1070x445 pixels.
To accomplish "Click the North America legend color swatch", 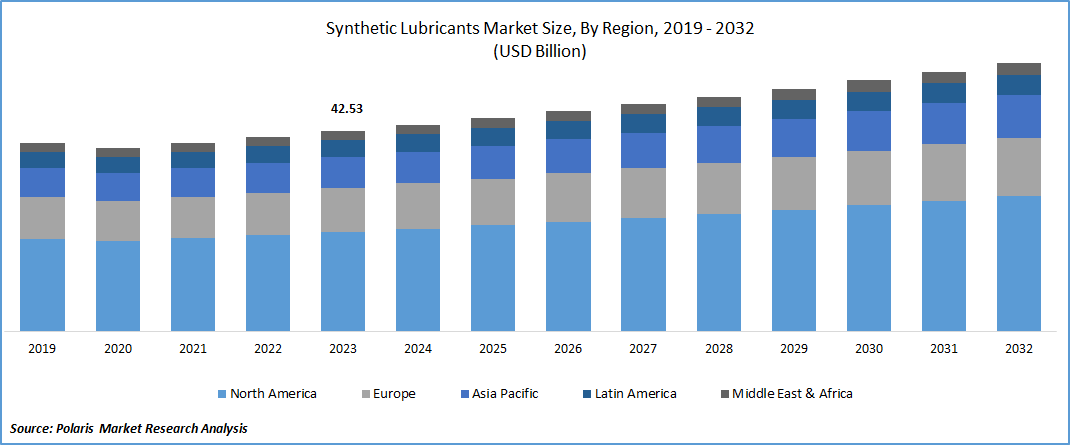I will (x=222, y=394).
